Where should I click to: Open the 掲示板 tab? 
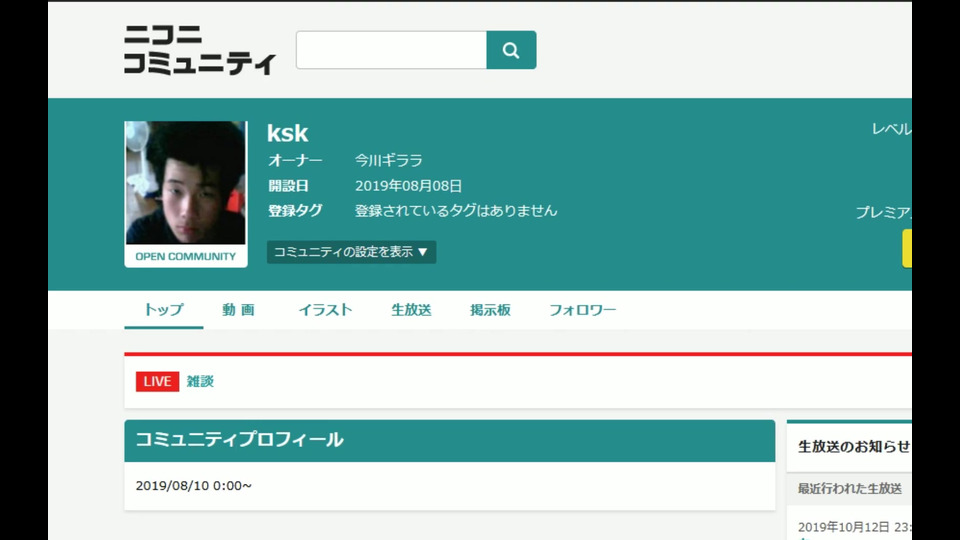tap(490, 310)
